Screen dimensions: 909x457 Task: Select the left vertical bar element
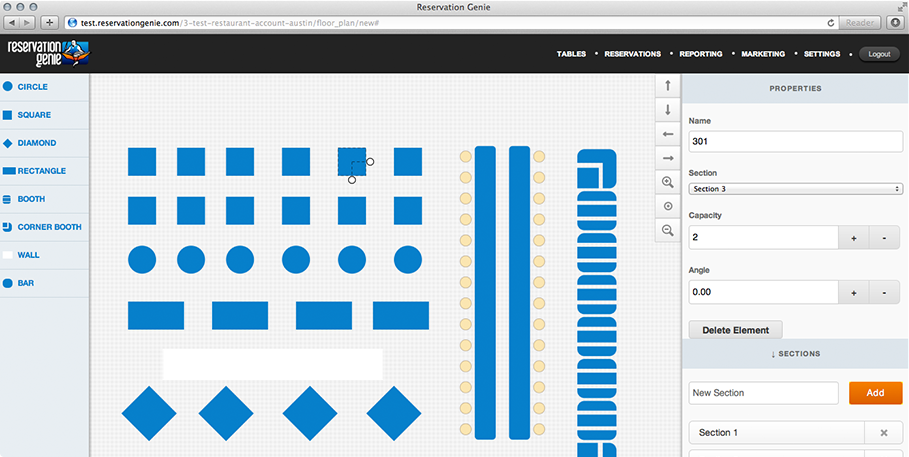coord(485,293)
